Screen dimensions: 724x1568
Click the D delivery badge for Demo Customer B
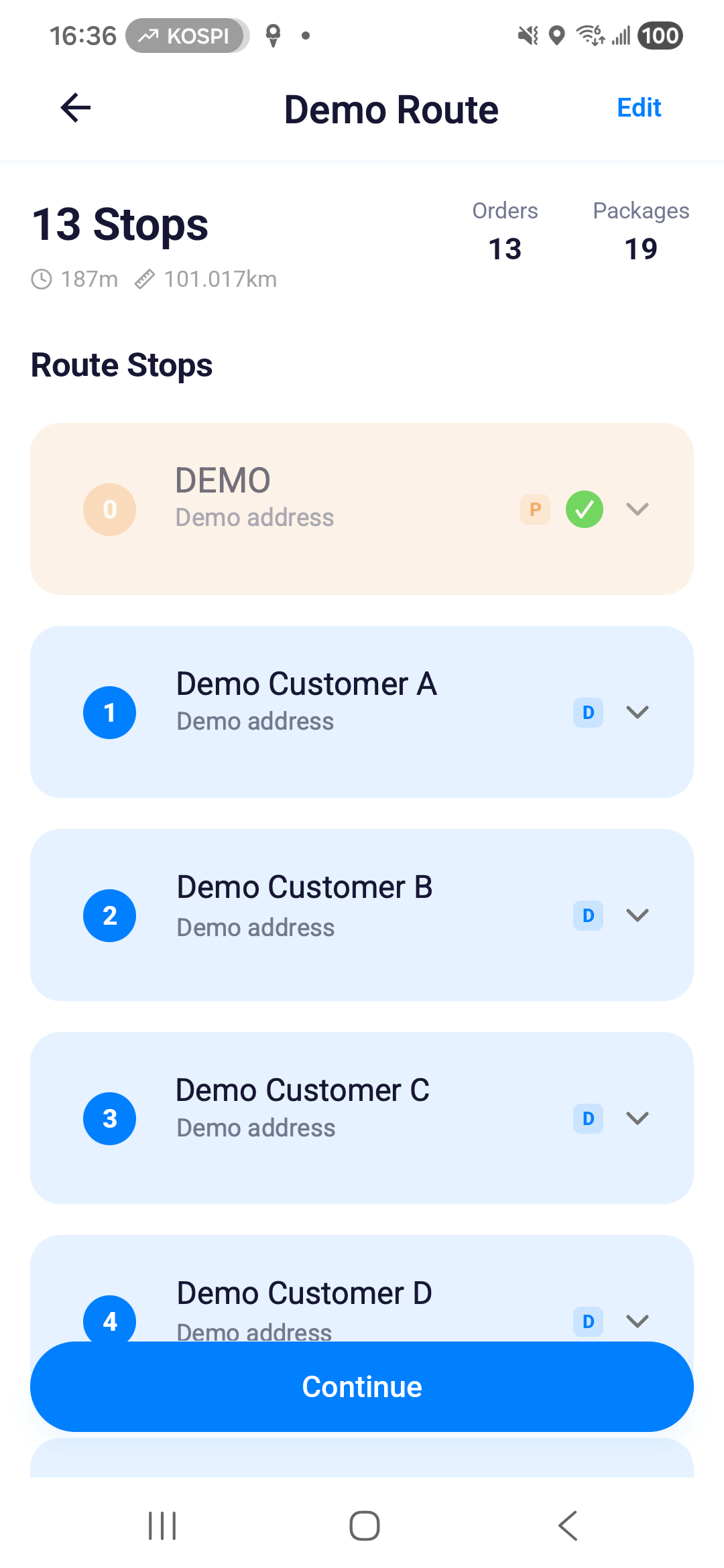click(x=588, y=915)
